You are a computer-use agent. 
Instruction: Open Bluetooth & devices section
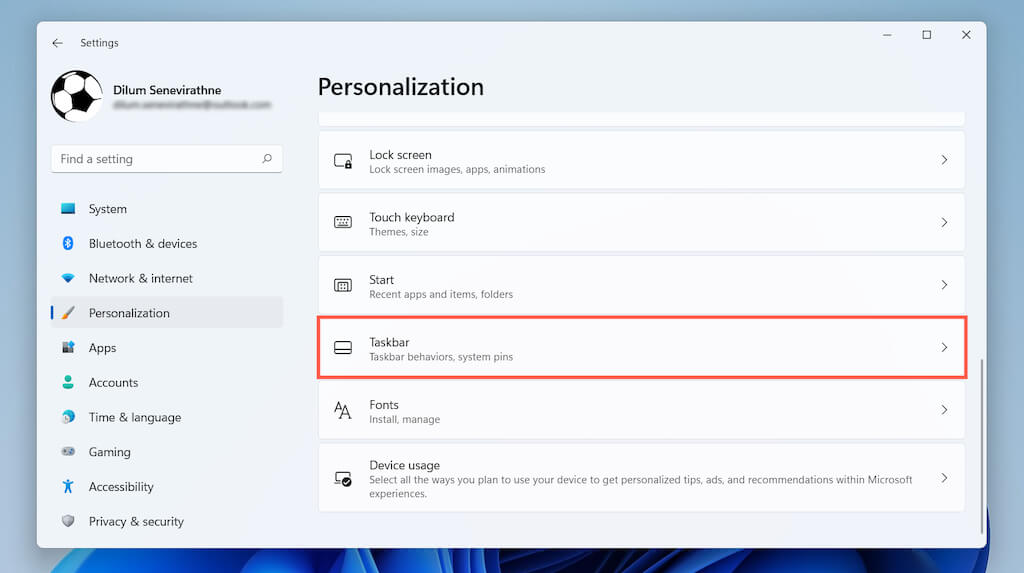pos(167,244)
